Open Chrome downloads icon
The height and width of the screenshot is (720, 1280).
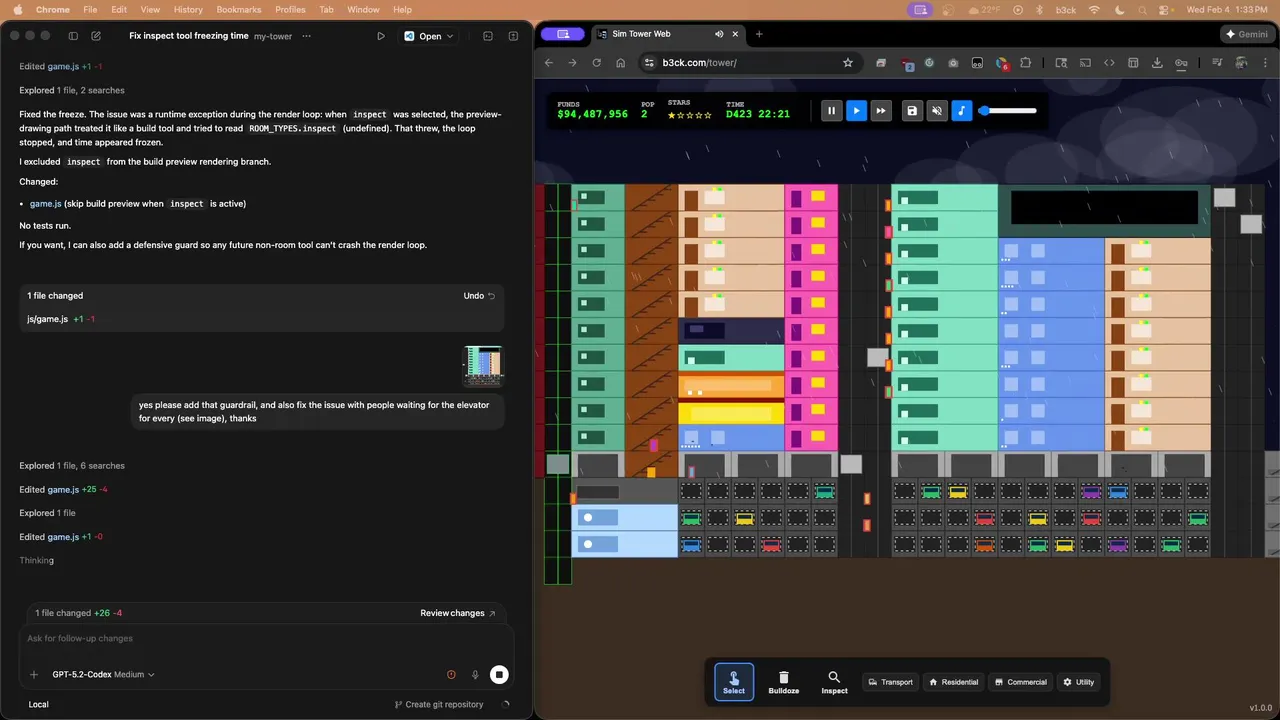pyautogui.click(x=1157, y=63)
